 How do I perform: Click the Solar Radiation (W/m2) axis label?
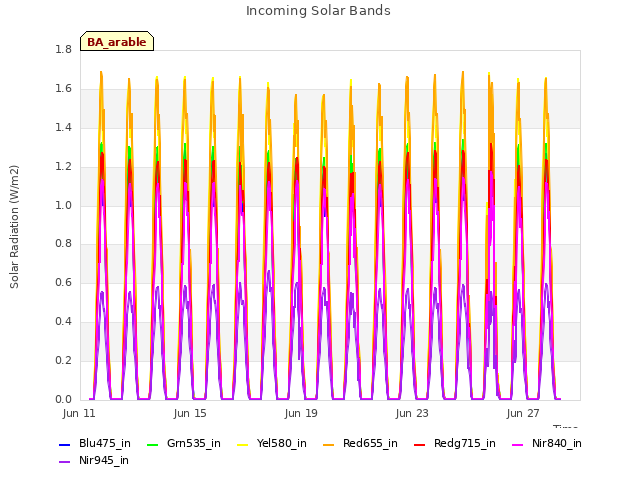coord(14,227)
